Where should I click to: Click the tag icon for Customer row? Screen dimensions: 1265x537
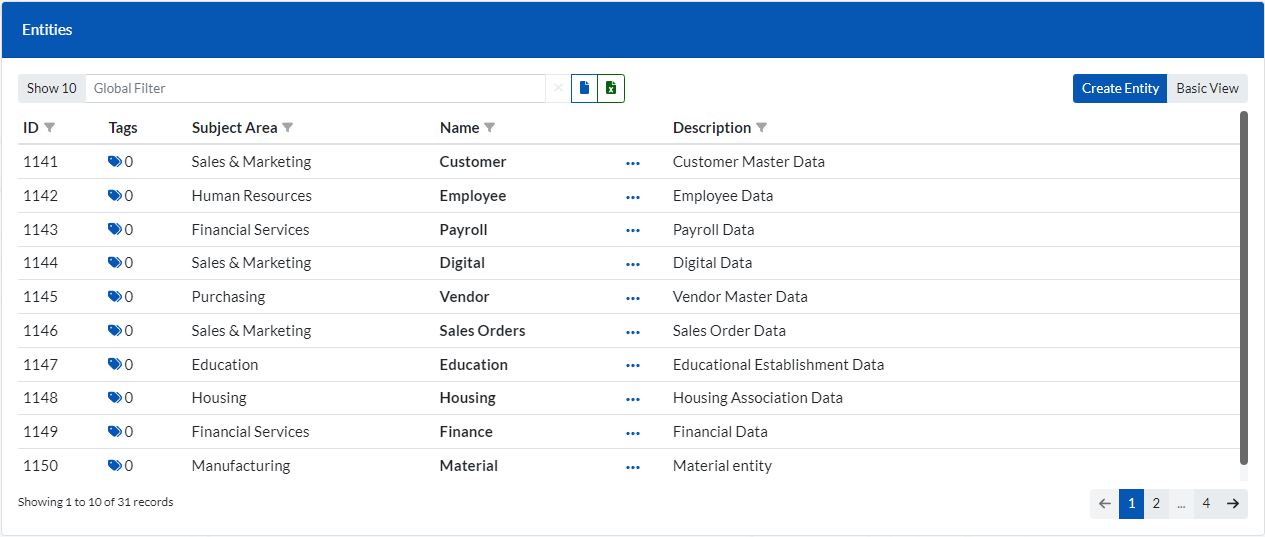click(115, 162)
